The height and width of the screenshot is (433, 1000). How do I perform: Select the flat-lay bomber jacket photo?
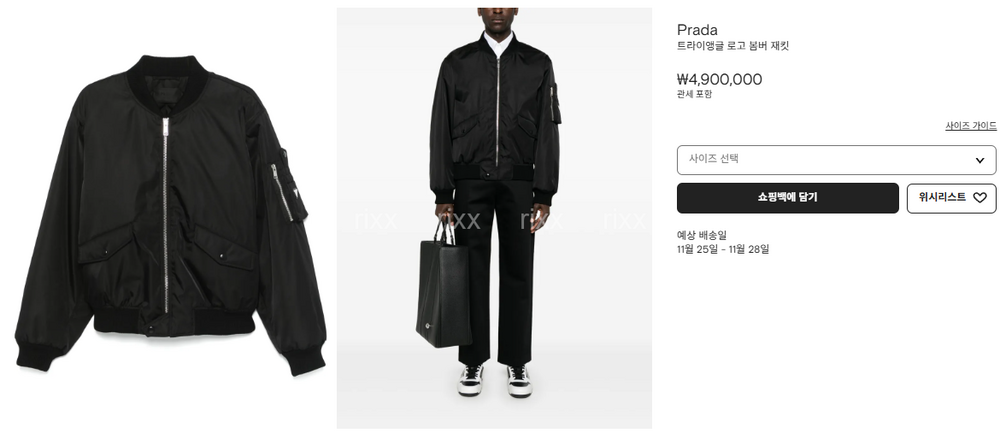[x=170, y=215]
